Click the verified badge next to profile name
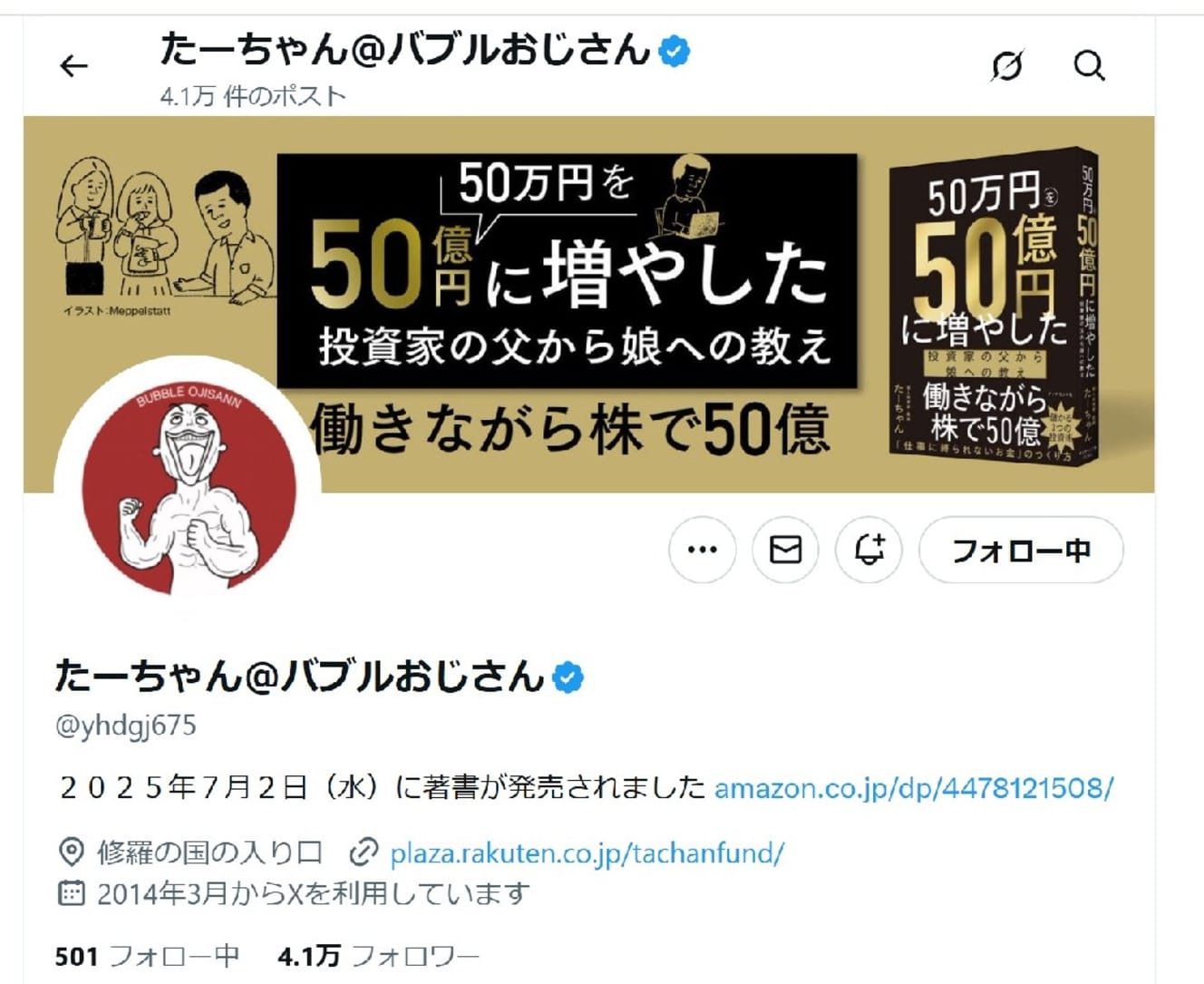Image resolution: width=1204 pixels, height=984 pixels. point(568,677)
